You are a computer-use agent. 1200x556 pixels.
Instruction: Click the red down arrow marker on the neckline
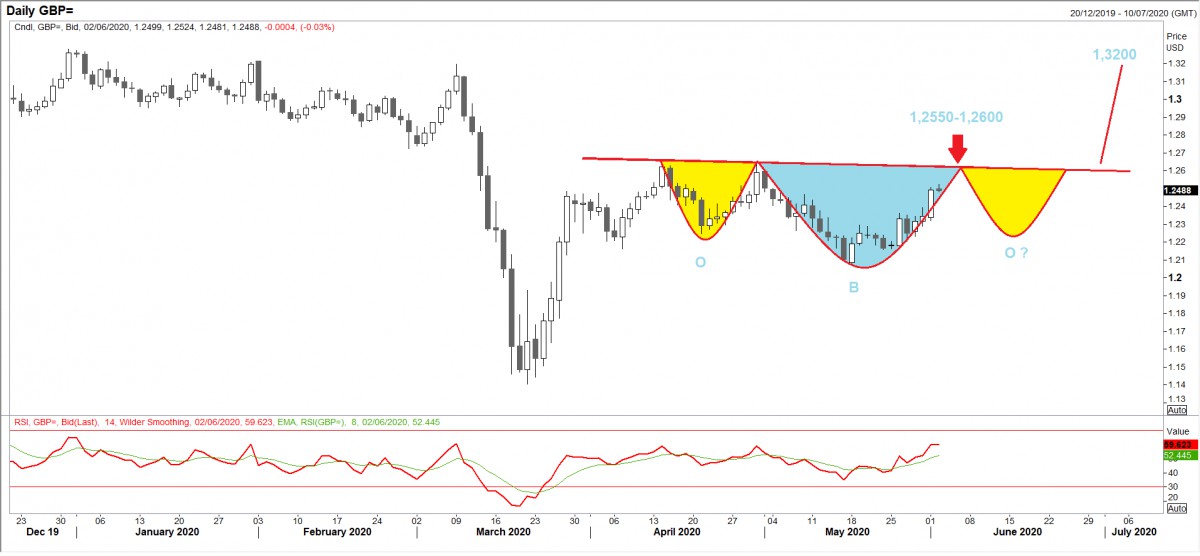[959, 150]
